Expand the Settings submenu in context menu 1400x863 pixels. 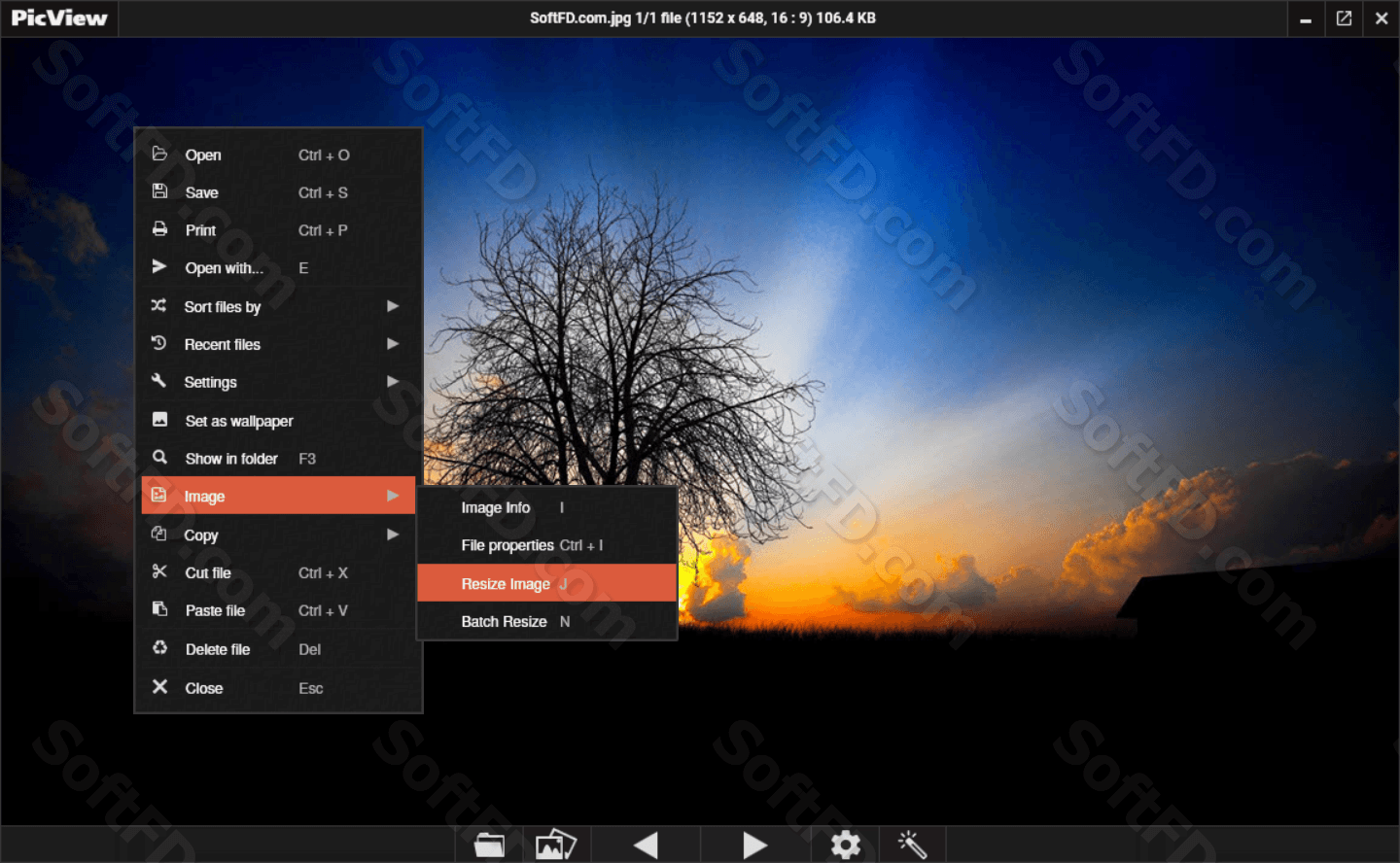[x=278, y=382]
